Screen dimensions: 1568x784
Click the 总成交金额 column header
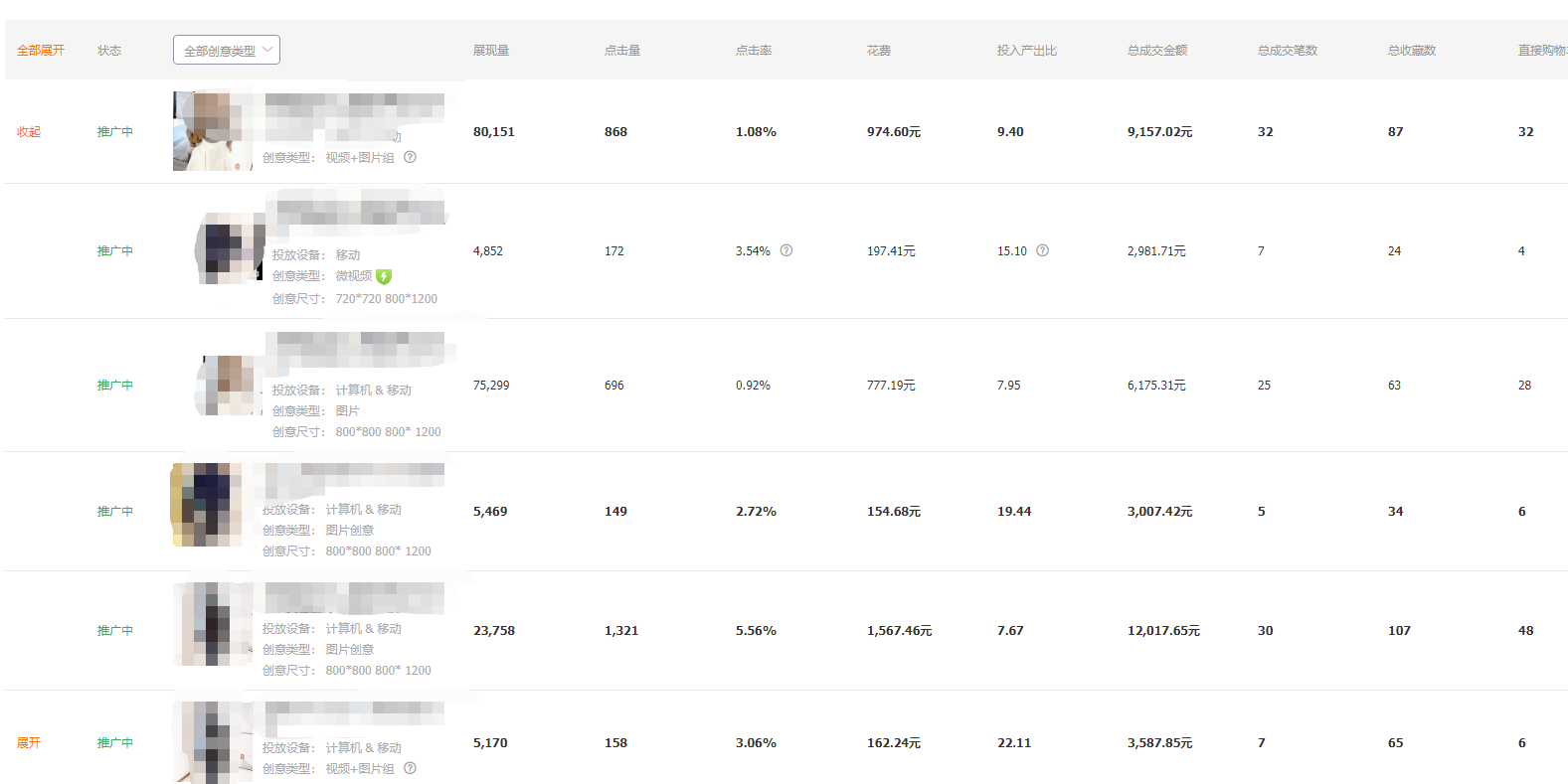pyautogui.click(x=1157, y=50)
